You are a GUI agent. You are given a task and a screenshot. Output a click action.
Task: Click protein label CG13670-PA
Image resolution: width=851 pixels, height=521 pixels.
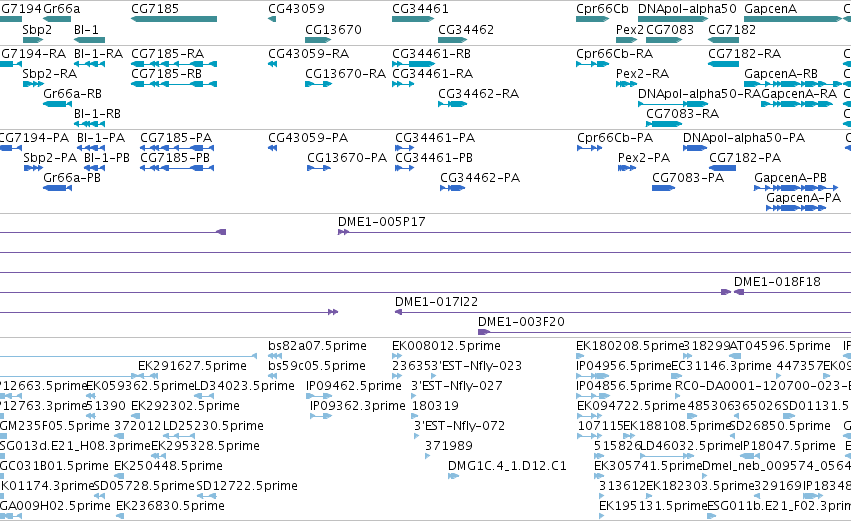pos(347,157)
